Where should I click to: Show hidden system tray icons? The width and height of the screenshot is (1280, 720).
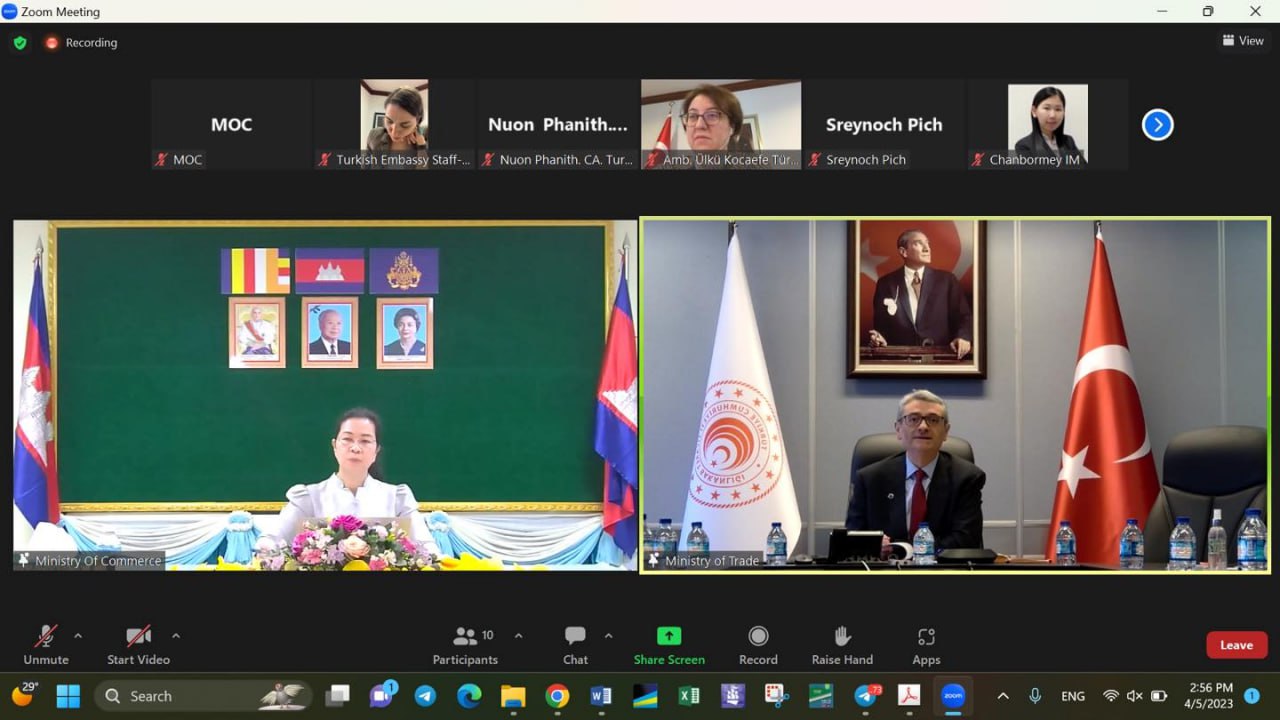click(1003, 696)
